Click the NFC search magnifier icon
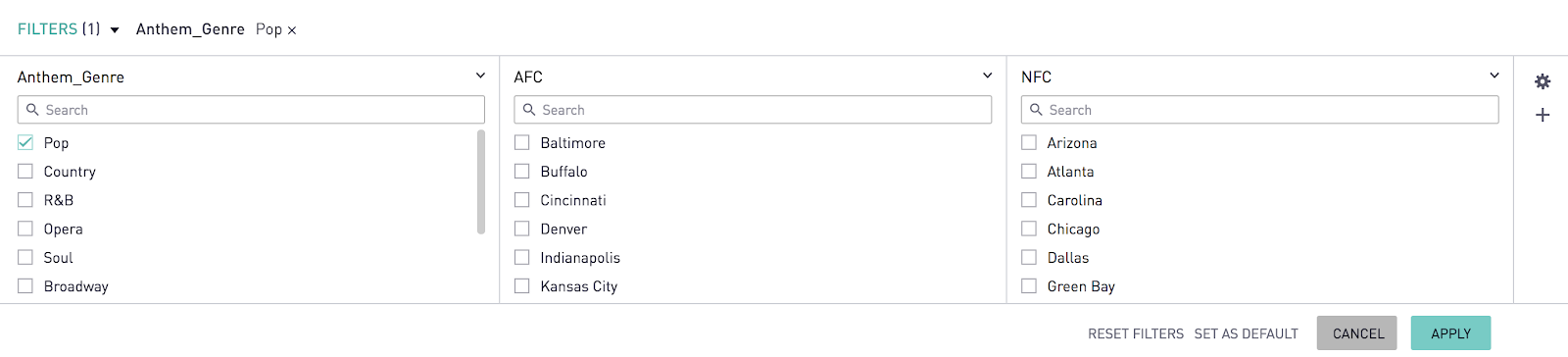Screen dimensions: 1568x357 pyautogui.click(x=1036, y=110)
